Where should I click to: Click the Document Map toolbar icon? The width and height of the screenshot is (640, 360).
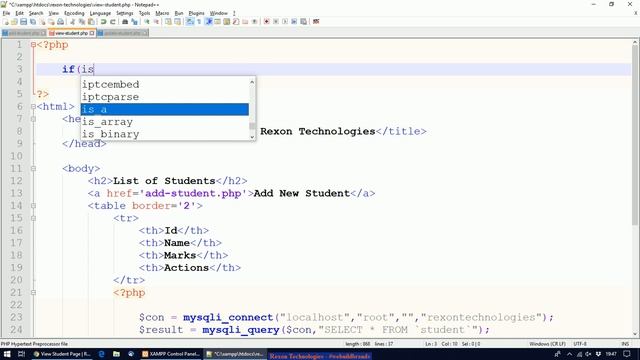pos(227,22)
